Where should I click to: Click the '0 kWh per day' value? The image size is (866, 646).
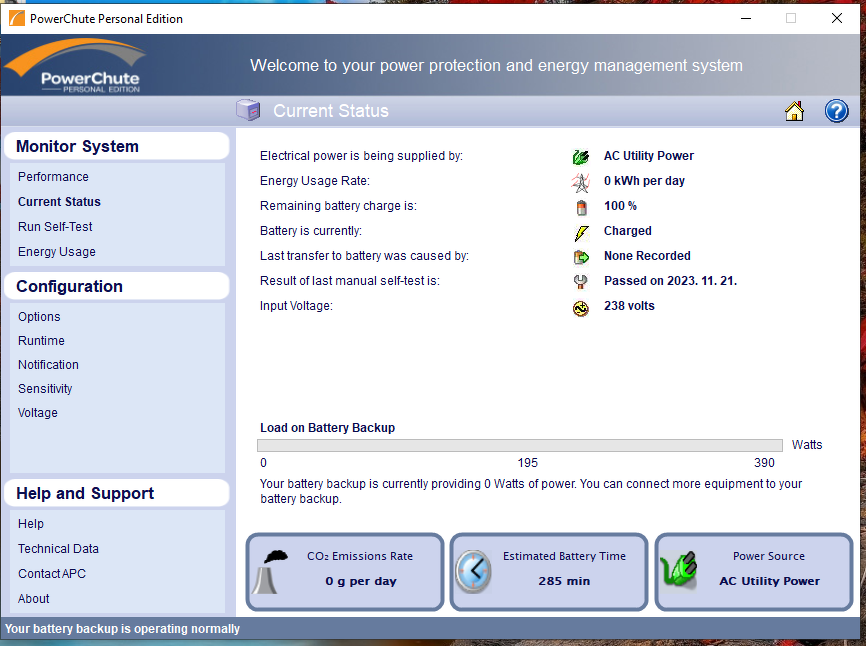[644, 181]
